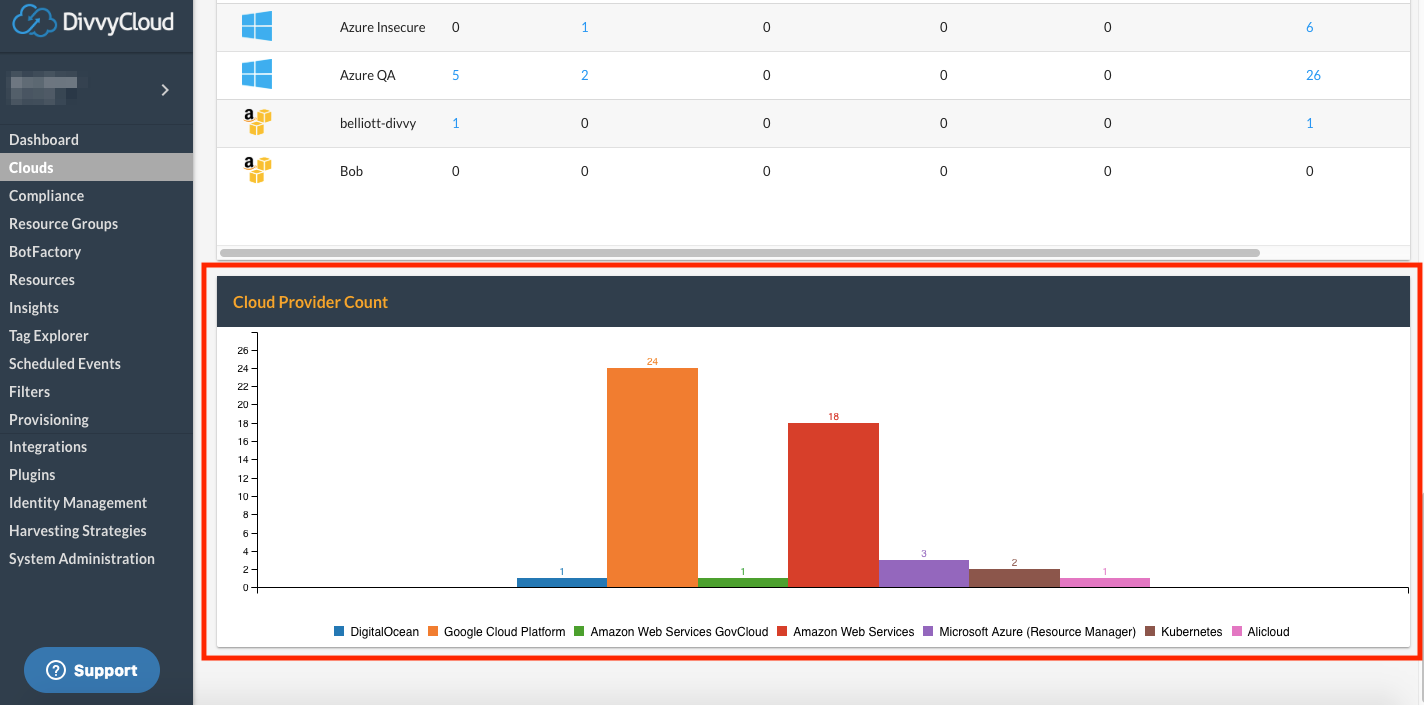1424x705 pixels.
Task: Expand the organization chevron arrow
Action: [x=165, y=90]
